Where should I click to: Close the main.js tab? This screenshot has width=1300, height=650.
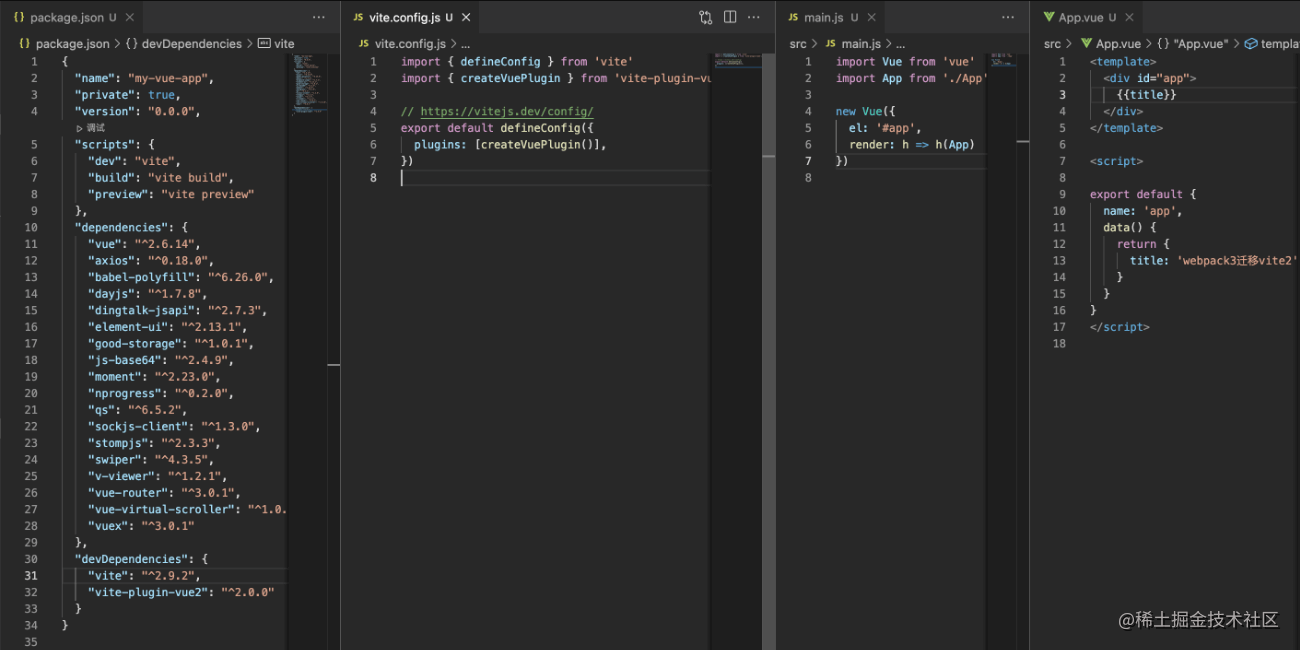click(872, 18)
